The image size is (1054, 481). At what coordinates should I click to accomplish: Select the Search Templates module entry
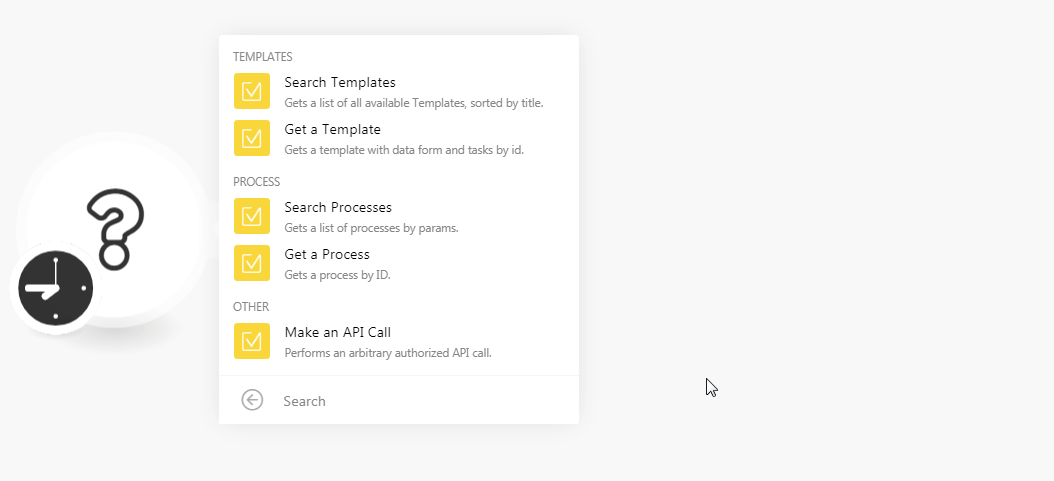point(399,91)
